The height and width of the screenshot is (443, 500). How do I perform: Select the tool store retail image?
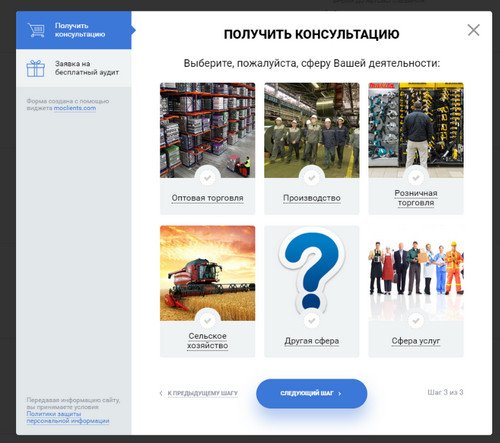click(x=416, y=130)
